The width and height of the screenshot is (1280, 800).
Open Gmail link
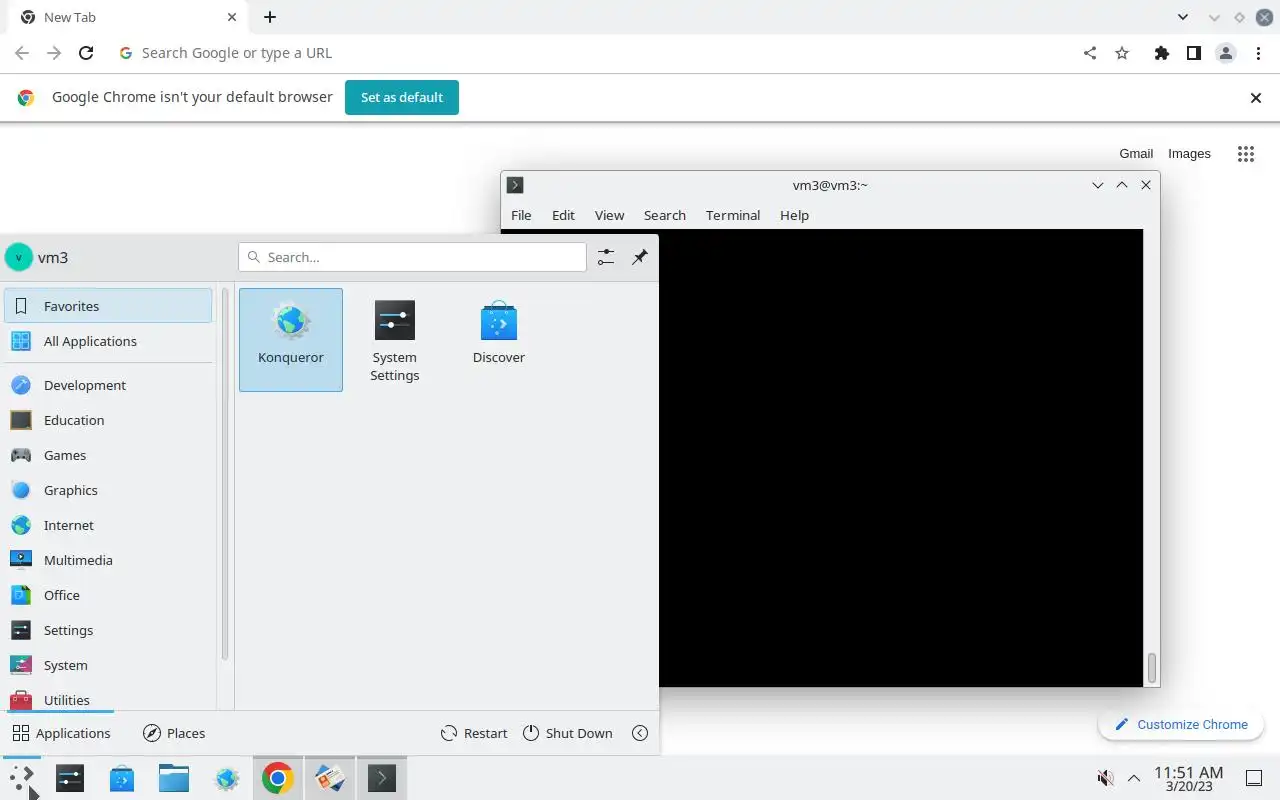(1136, 153)
